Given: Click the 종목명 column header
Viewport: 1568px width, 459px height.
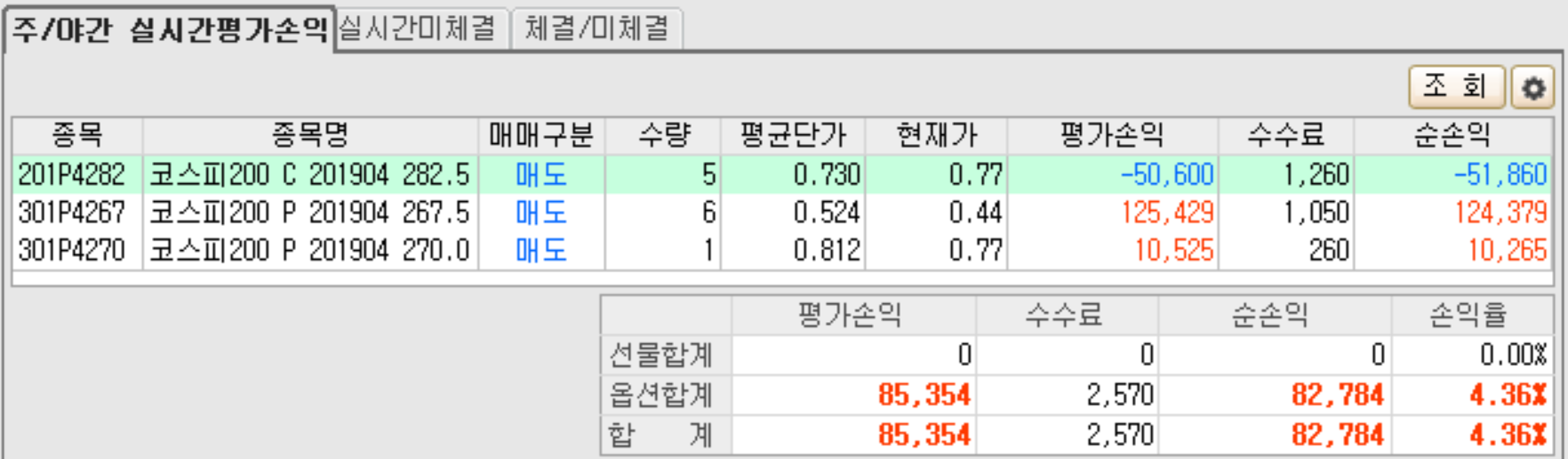Looking at the screenshot, I should [x=310, y=135].
